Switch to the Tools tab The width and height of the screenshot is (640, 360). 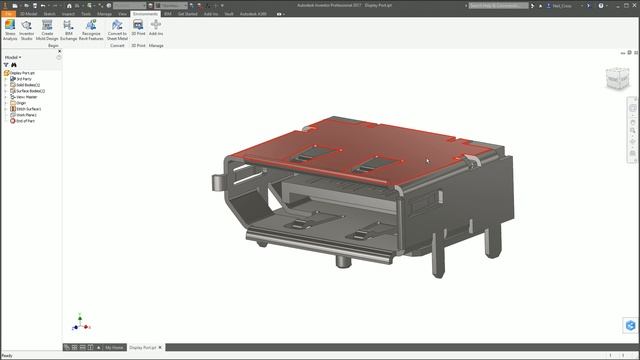click(86, 14)
